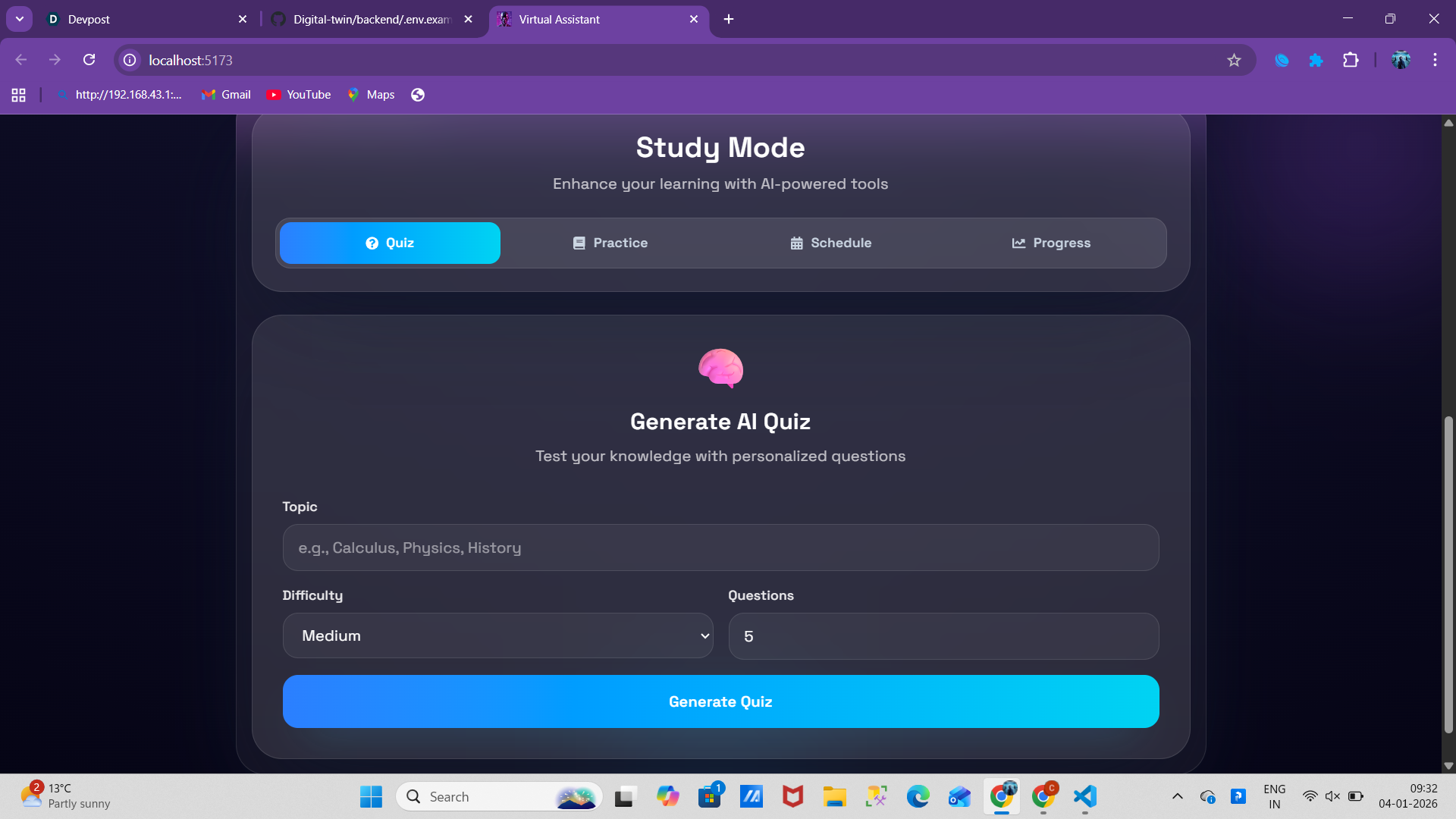Screen dimensions: 1456x819
Task: Open the Progress tab
Action: [x=1051, y=243]
